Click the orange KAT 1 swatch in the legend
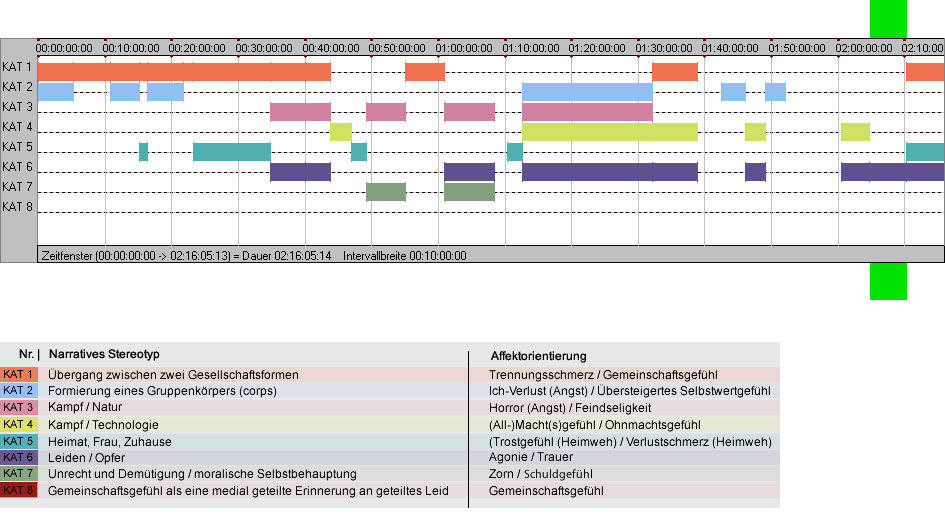Screen dimensions: 945x530 tap(19, 374)
